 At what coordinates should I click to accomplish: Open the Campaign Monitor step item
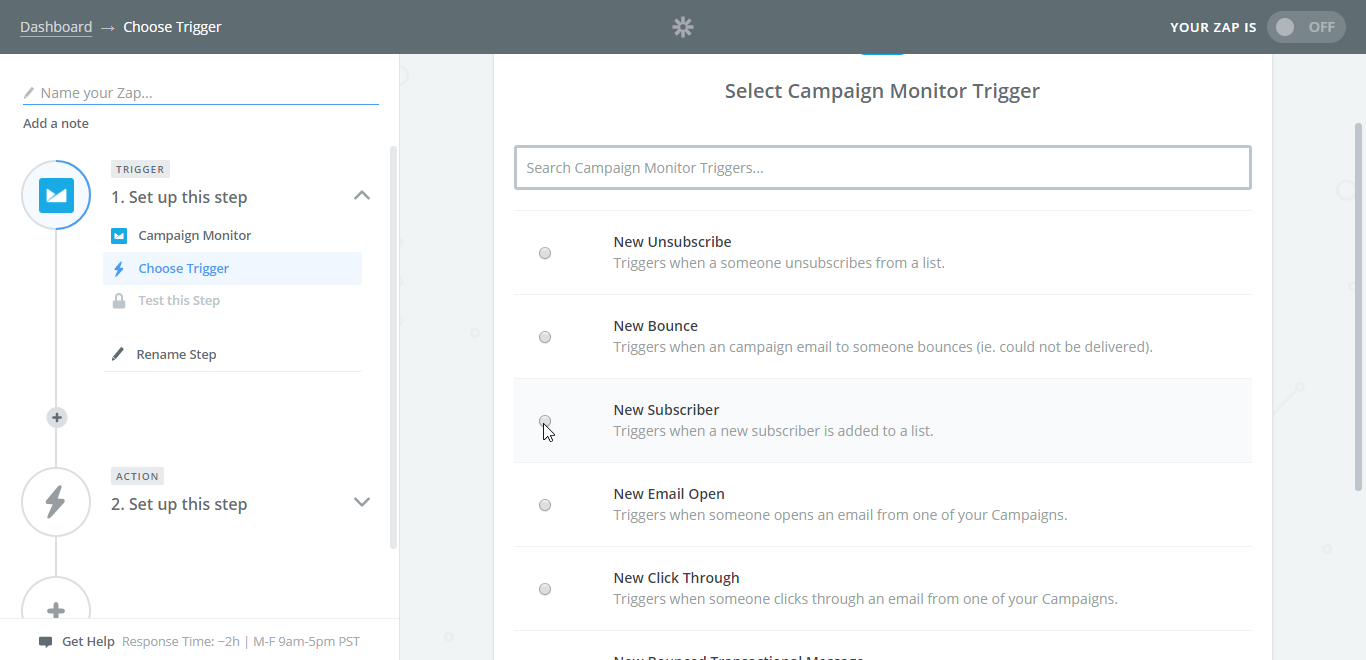[x=232, y=236]
